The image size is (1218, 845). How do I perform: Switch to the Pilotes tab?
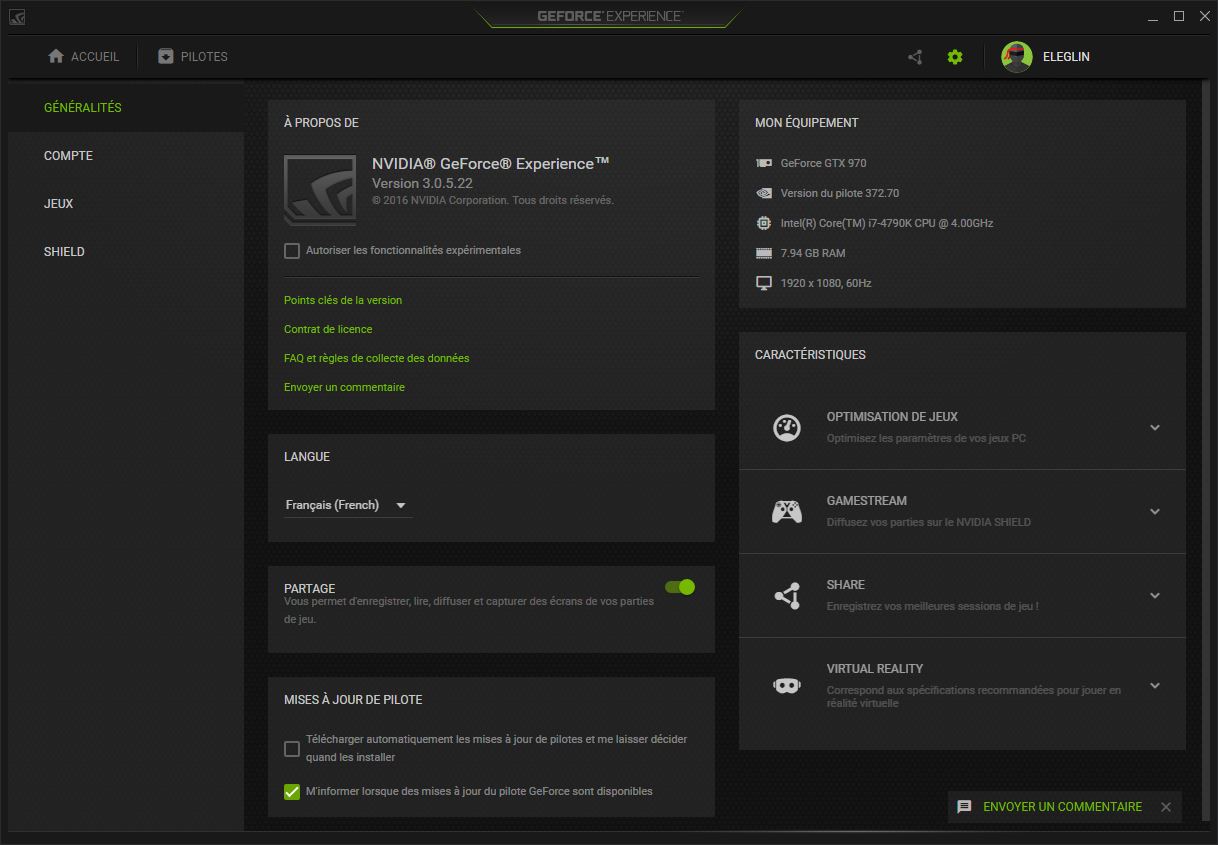coord(191,56)
